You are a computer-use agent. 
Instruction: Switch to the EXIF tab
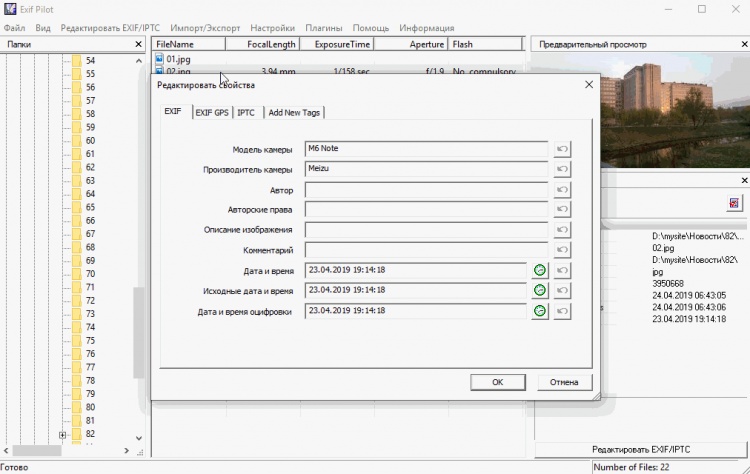[173, 111]
